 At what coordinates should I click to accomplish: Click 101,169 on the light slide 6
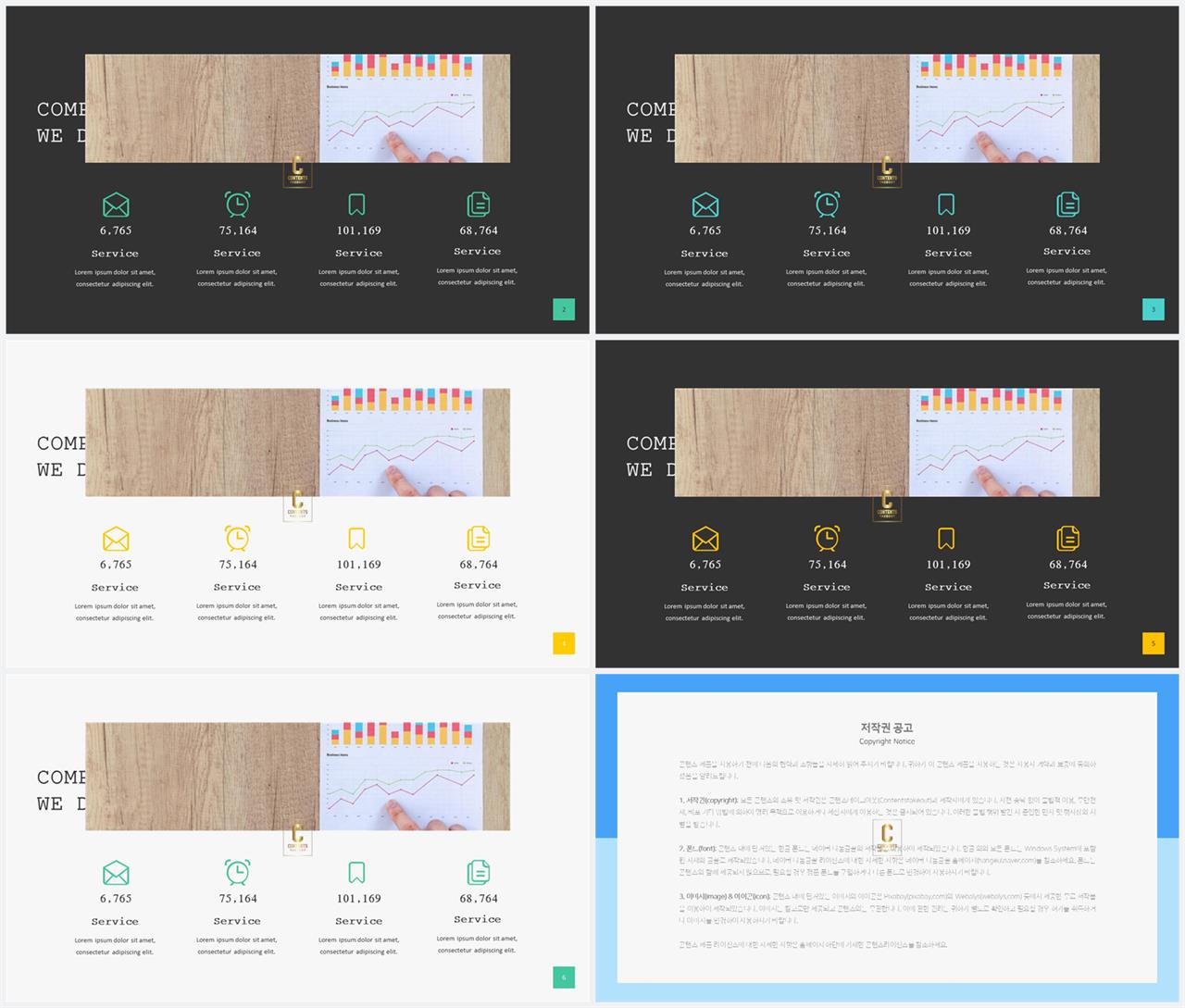(359, 899)
